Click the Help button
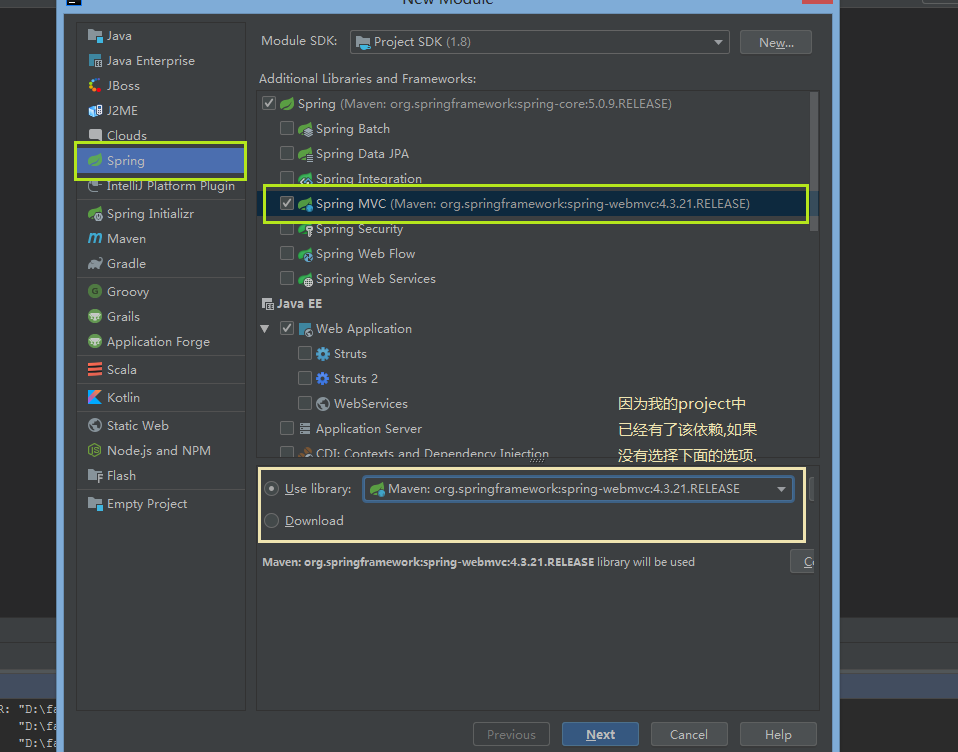The image size is (958, 752). pos(778,734)
